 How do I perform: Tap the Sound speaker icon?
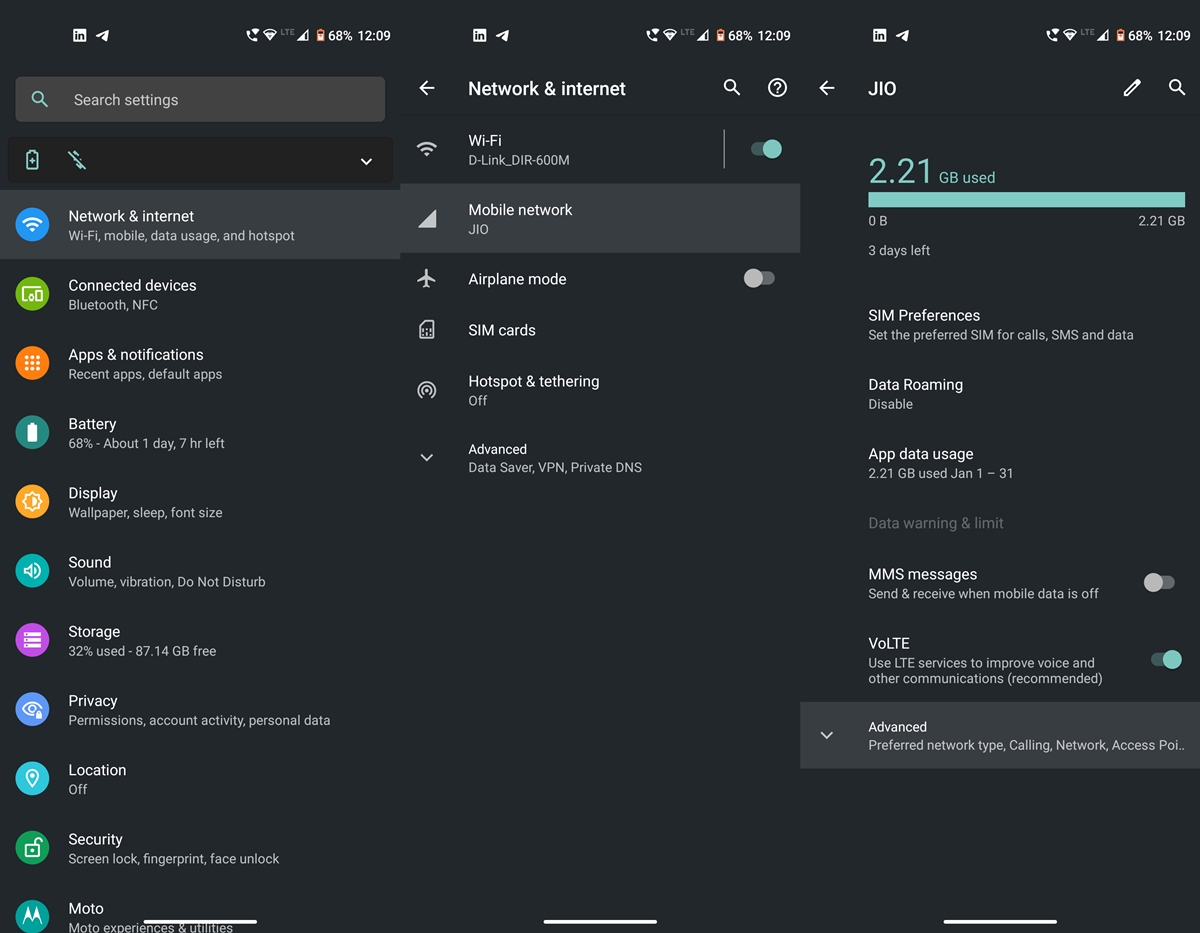(32, 571)
